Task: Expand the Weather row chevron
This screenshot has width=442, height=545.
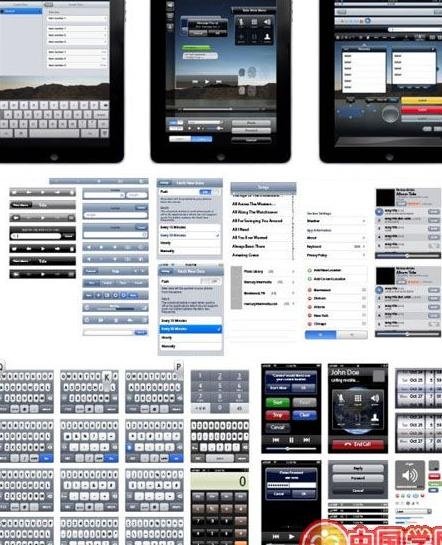Action: point(364,221)
